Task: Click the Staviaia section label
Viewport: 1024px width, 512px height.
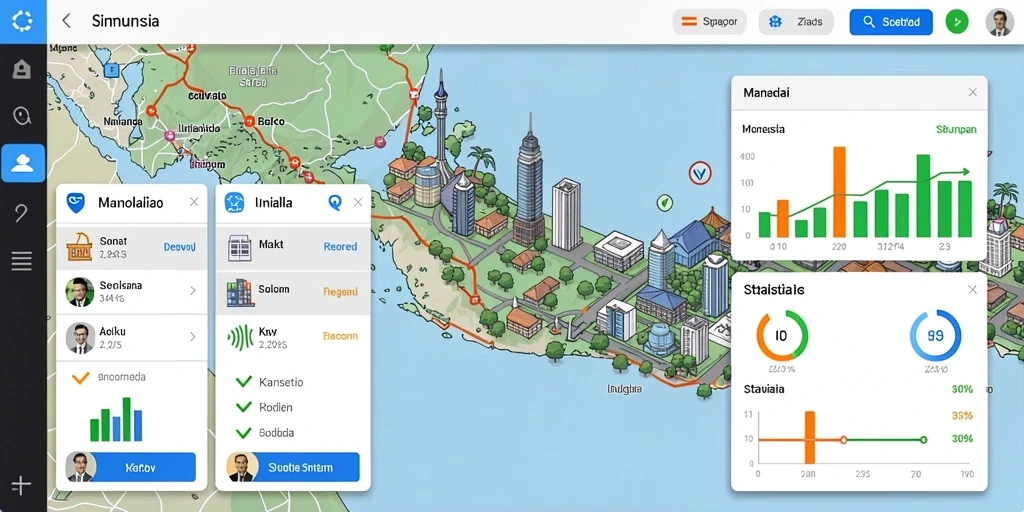Action: [764, 389]
